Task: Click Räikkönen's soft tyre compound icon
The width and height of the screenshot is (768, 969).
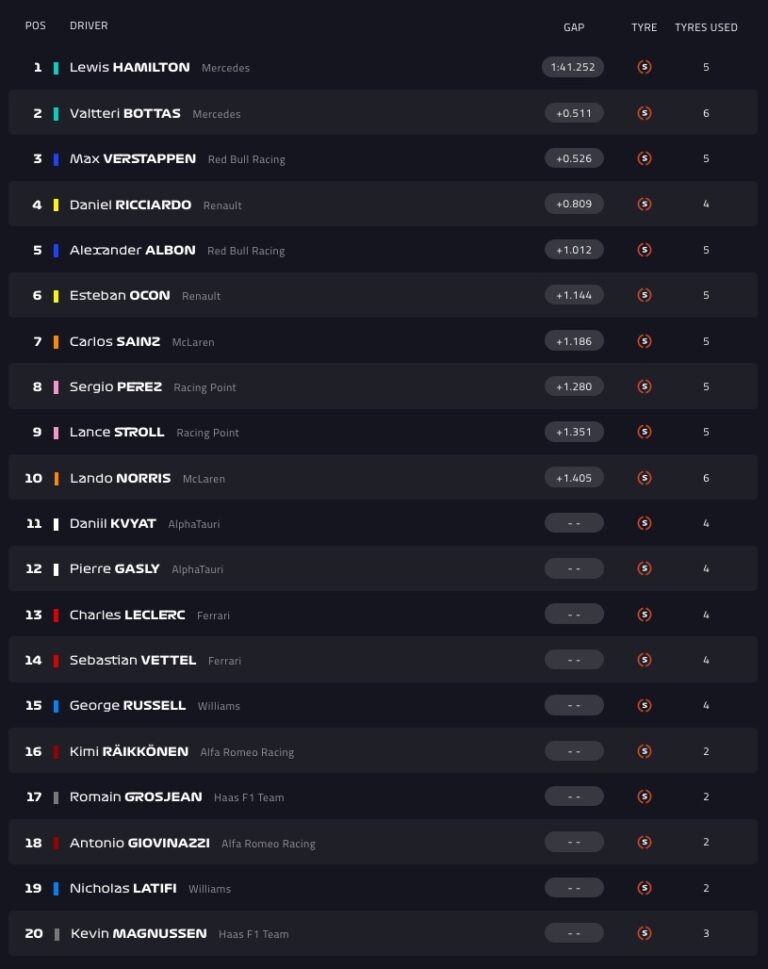Action: coord(644,751)
